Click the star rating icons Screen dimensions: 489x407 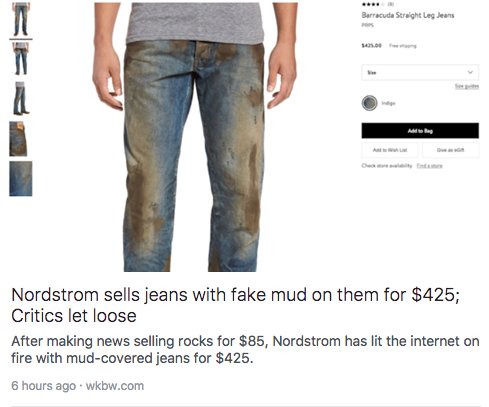pyautogui.click(x=373, y=5)
